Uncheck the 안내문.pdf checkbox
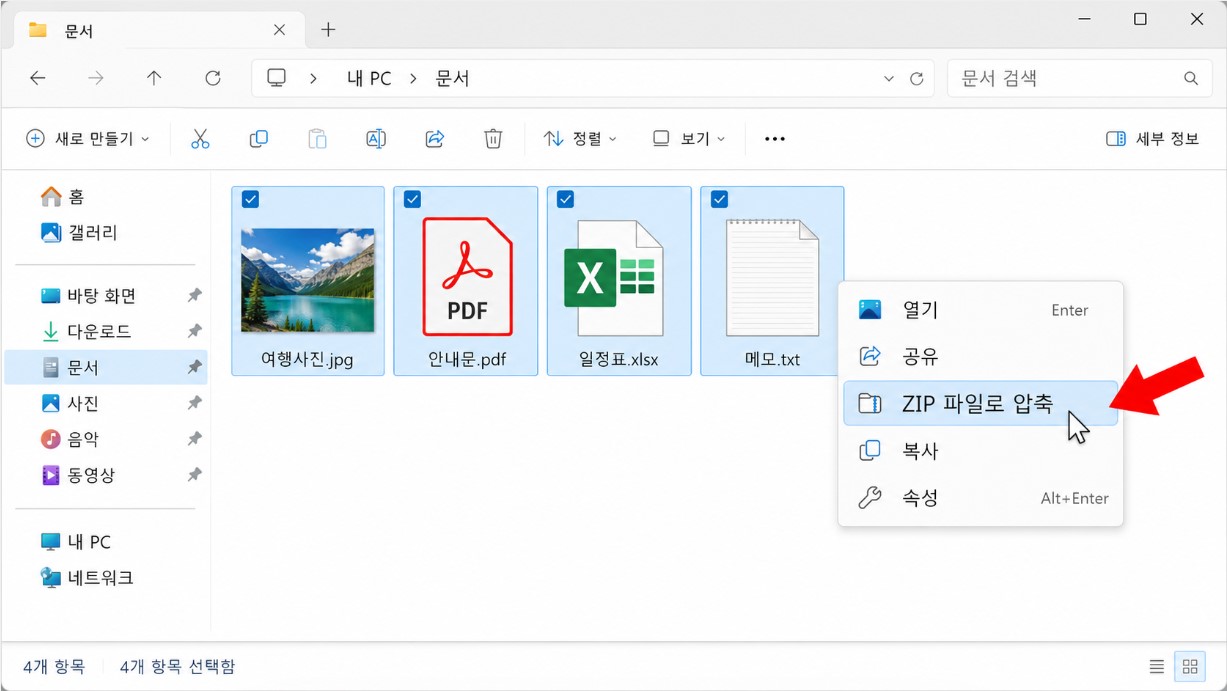Viewport: 1227px width, 691px height. [412, 200]
